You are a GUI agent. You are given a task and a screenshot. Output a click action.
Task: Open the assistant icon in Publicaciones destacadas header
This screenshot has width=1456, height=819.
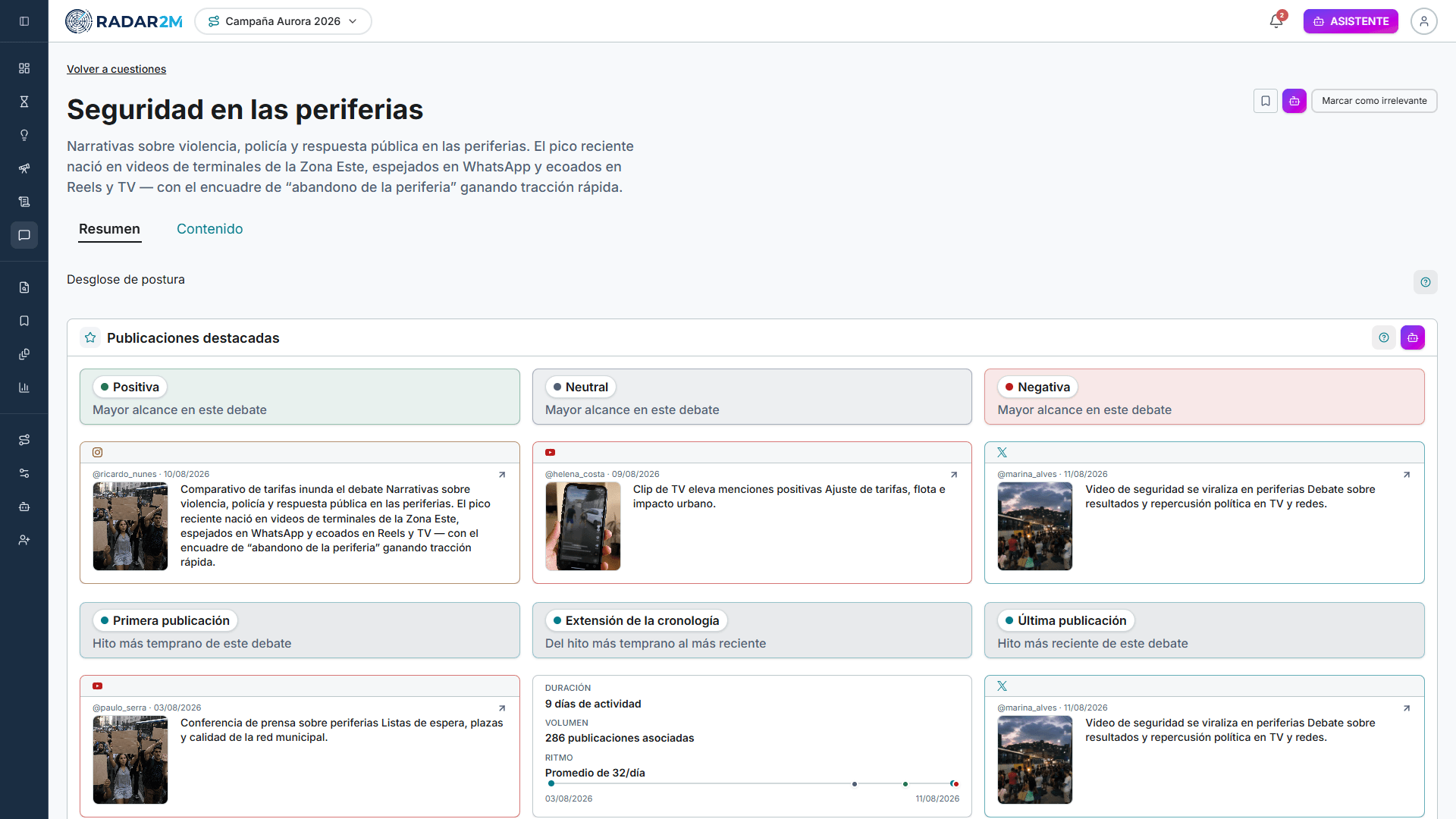coord(1413,337)
